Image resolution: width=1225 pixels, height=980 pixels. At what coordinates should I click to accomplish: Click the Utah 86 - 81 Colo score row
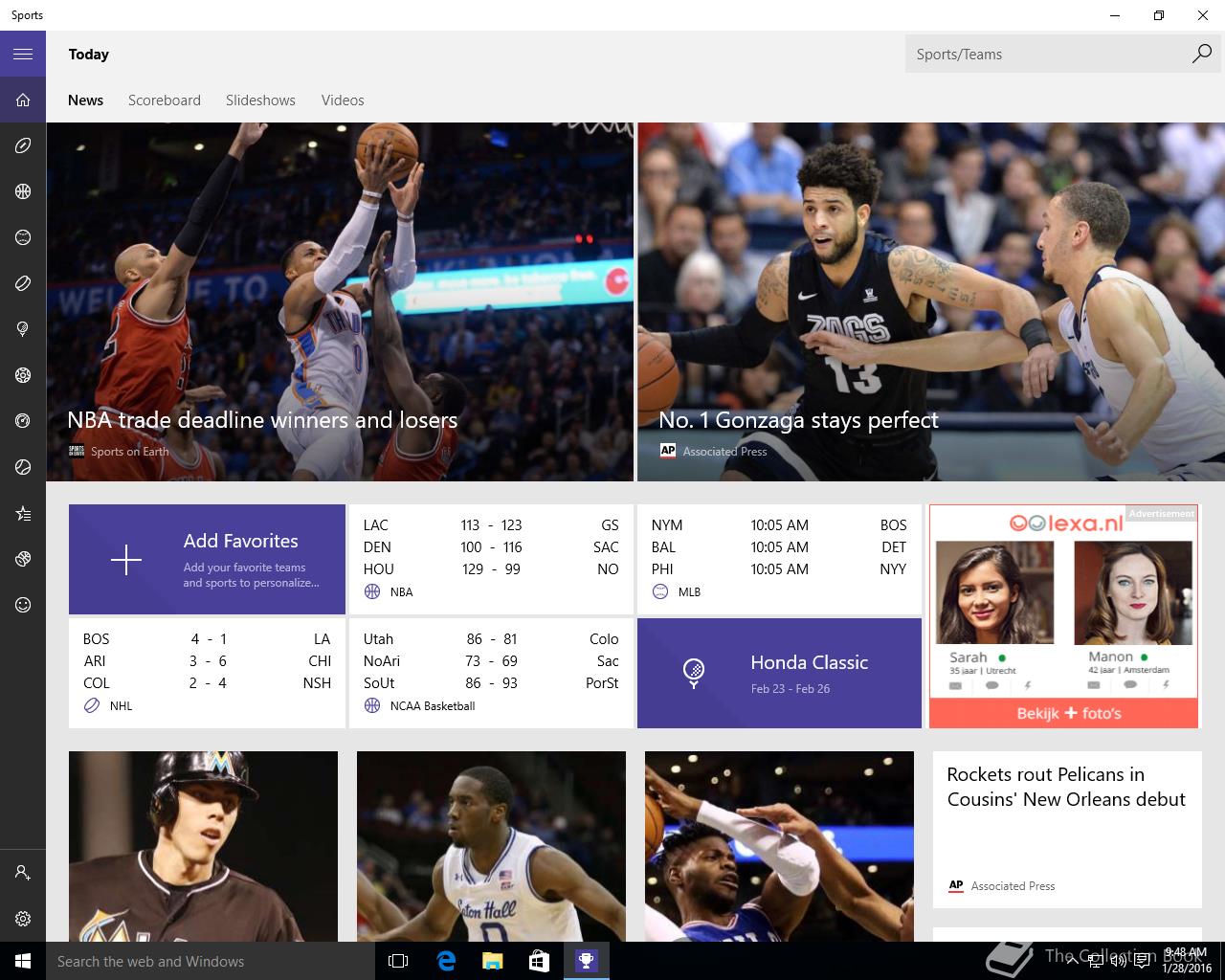491,638
